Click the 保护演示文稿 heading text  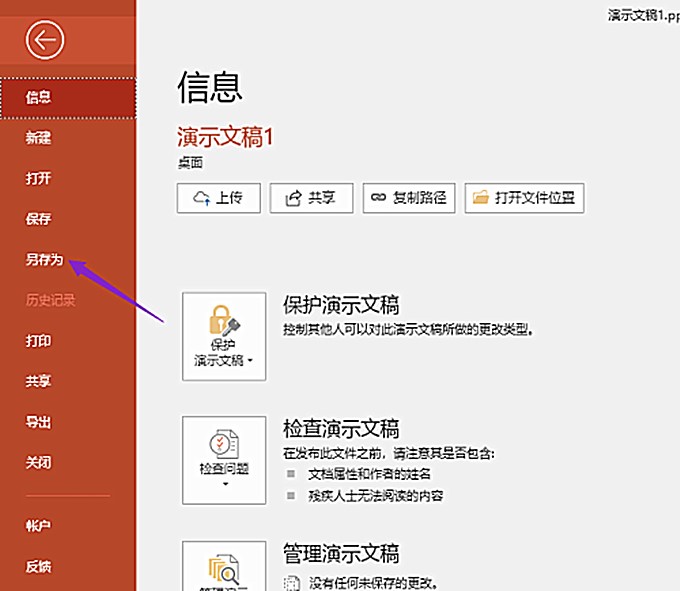click(341, 305)
